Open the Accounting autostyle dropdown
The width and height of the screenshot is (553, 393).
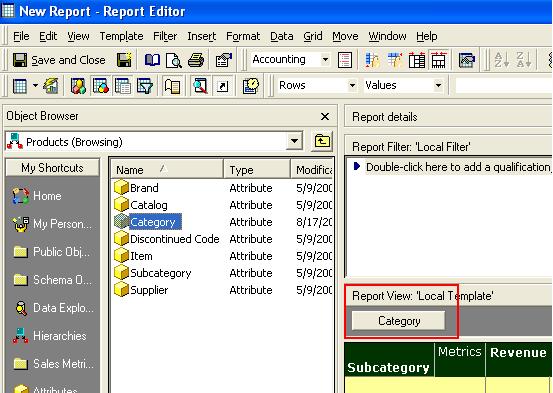tap(325, 60)
